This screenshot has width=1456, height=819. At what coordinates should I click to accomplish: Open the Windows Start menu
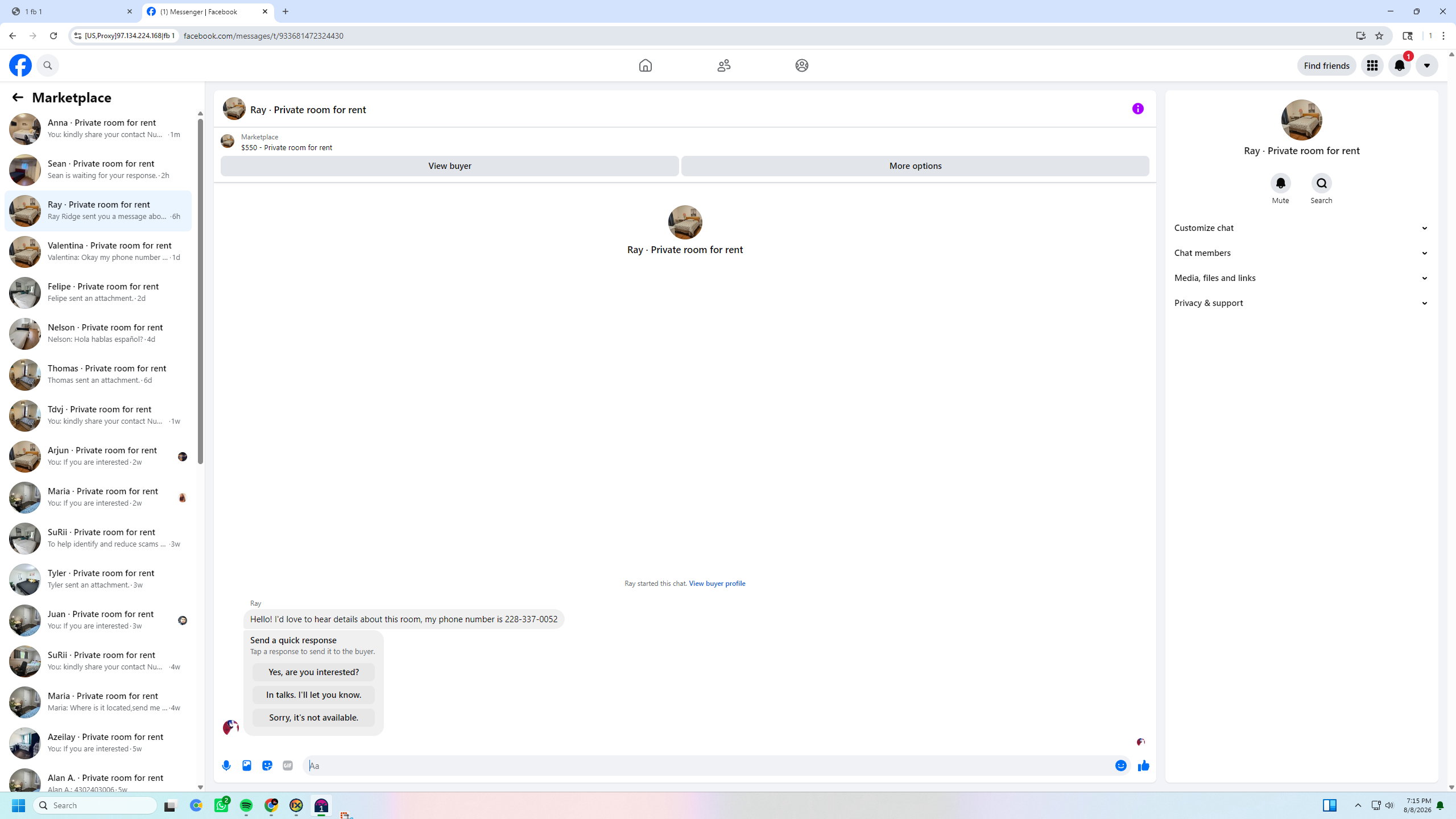[x=18, y=805]
